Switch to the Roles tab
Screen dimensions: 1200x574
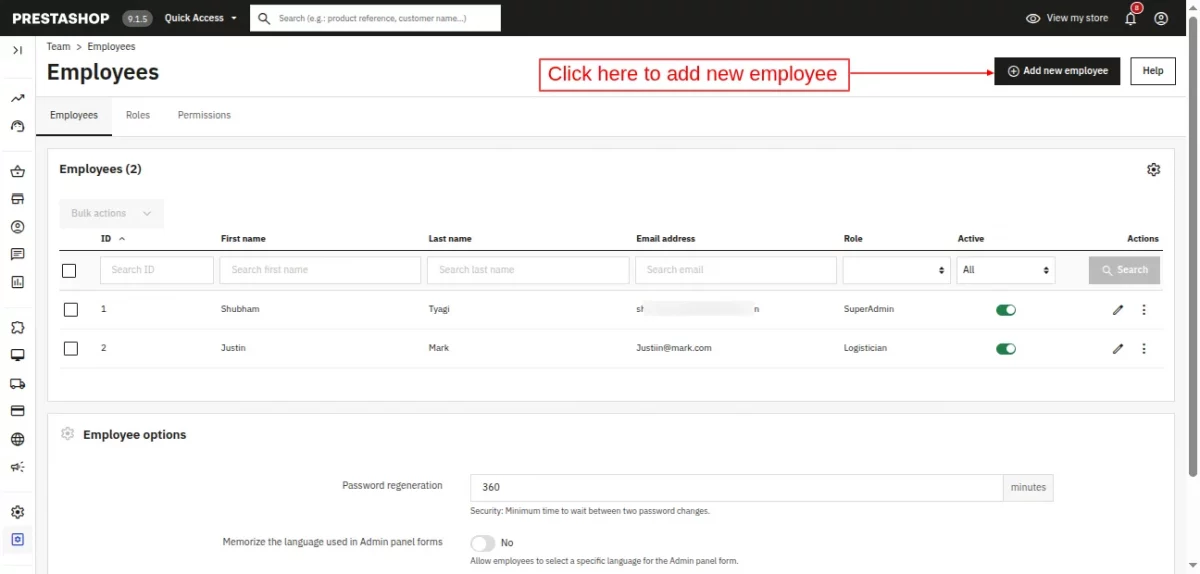click(x=138, y=115)
